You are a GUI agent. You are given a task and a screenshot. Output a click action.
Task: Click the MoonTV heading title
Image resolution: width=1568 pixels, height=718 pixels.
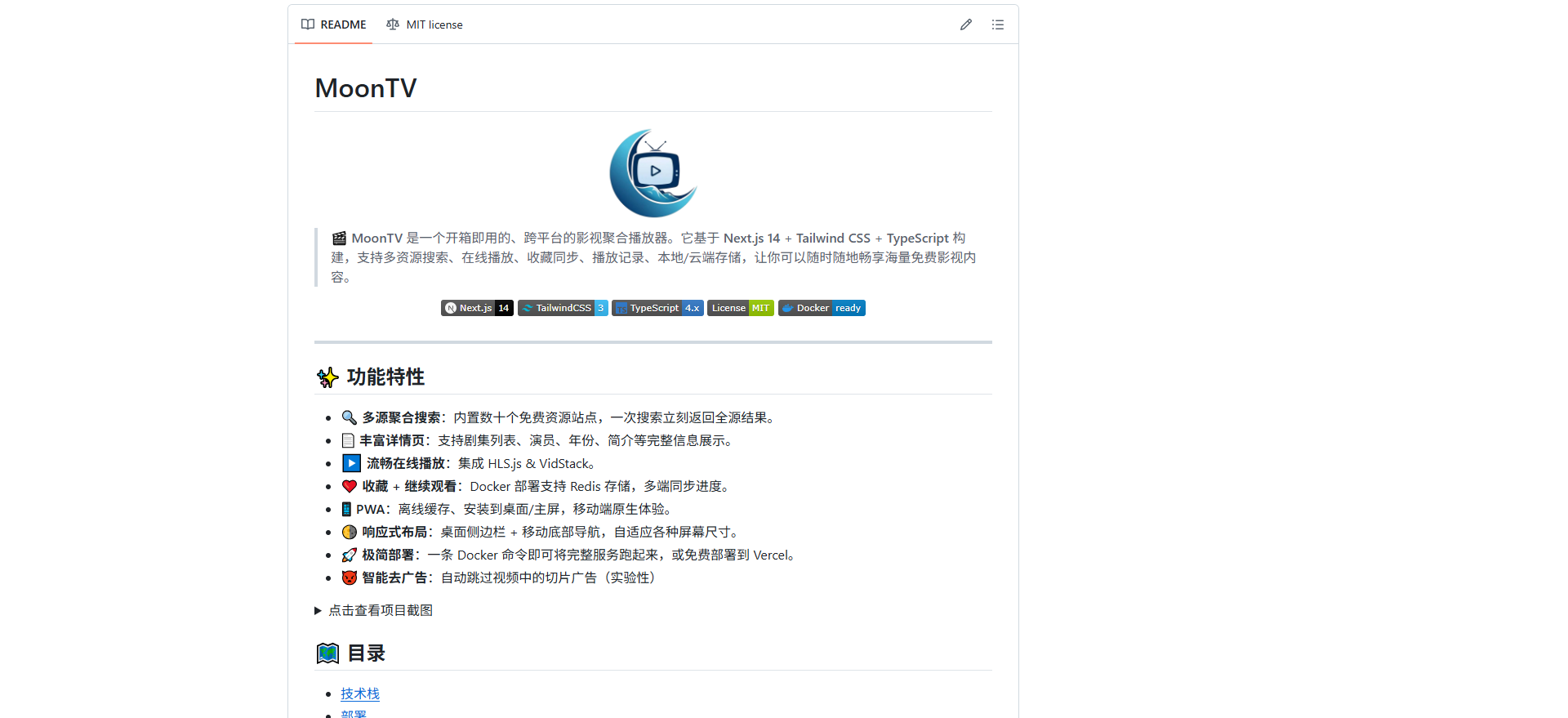point(366,88)
